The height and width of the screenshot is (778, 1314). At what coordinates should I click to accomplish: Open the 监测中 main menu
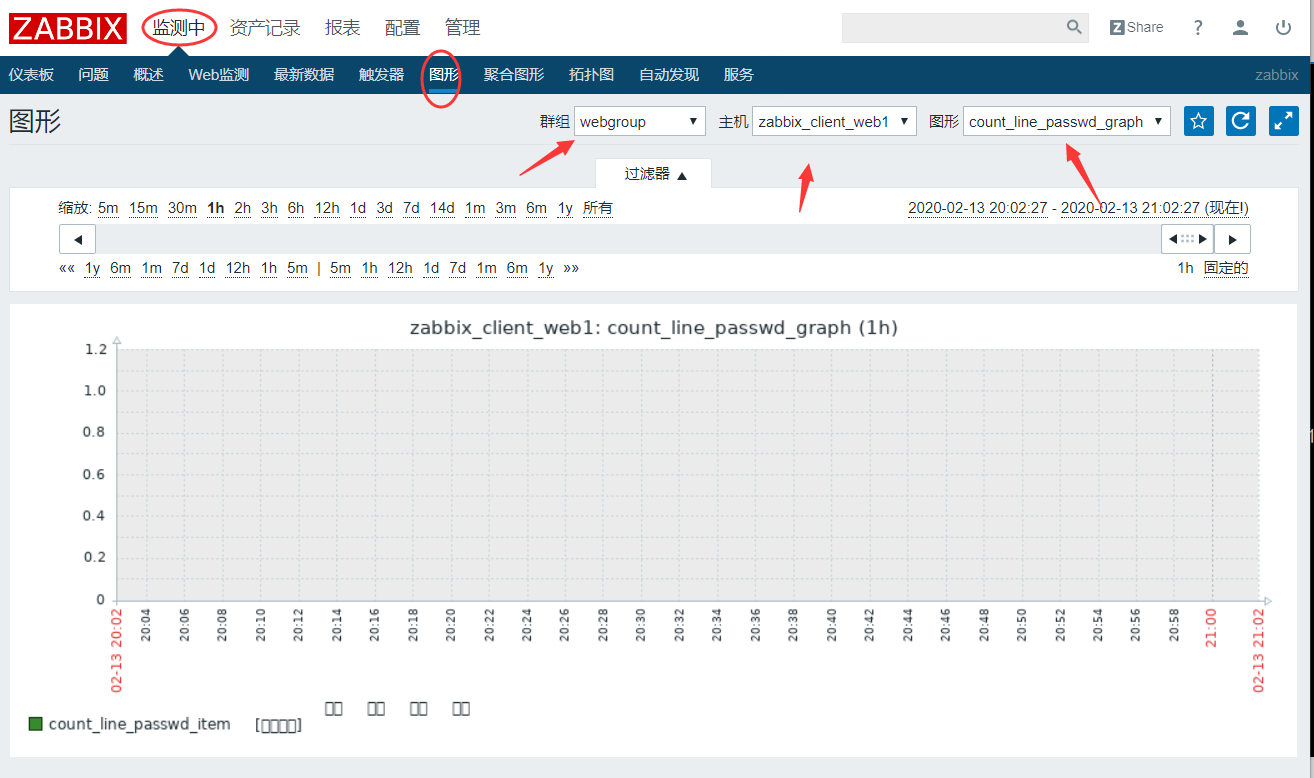[x=179, y=28]
